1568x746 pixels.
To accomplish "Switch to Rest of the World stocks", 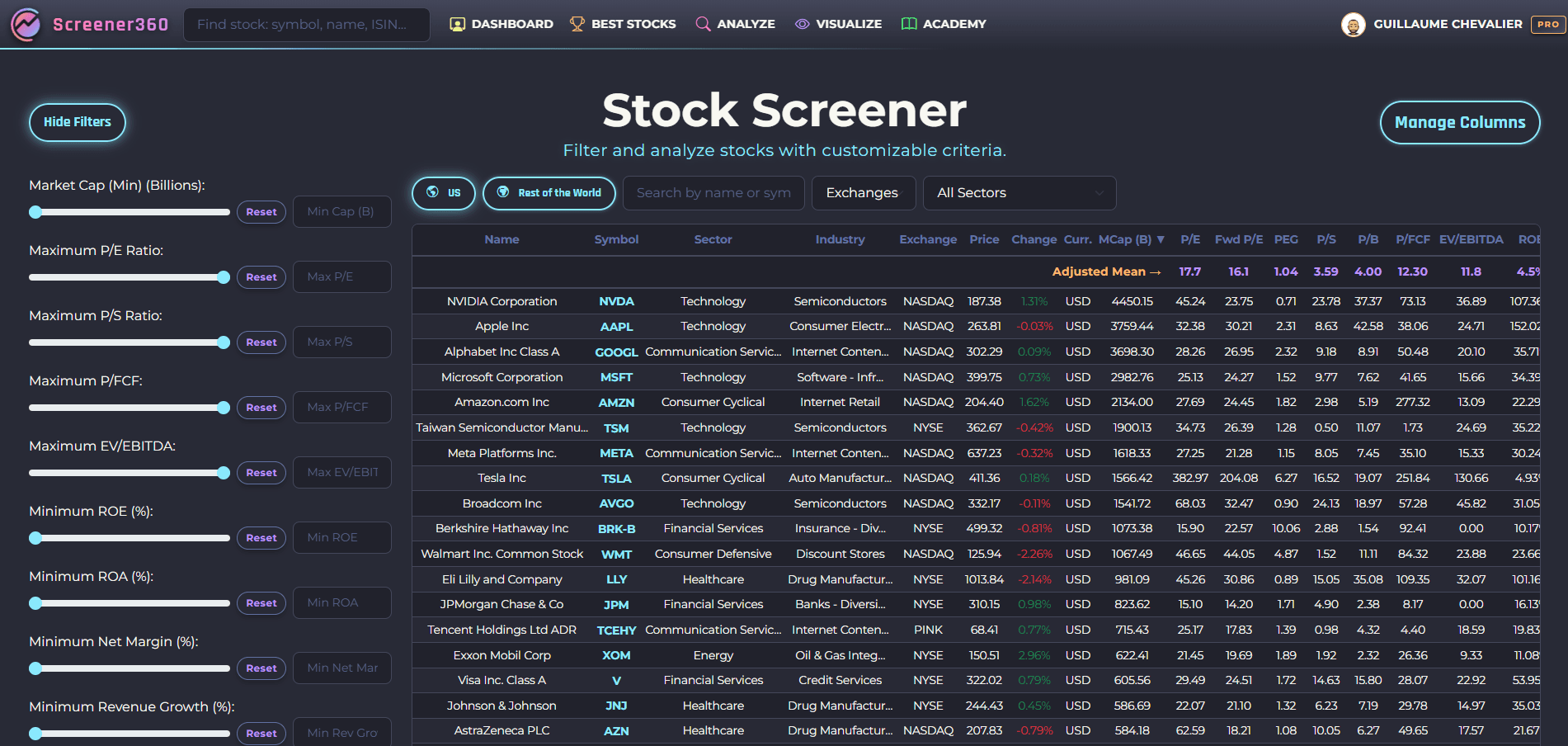I will point(549,193).
